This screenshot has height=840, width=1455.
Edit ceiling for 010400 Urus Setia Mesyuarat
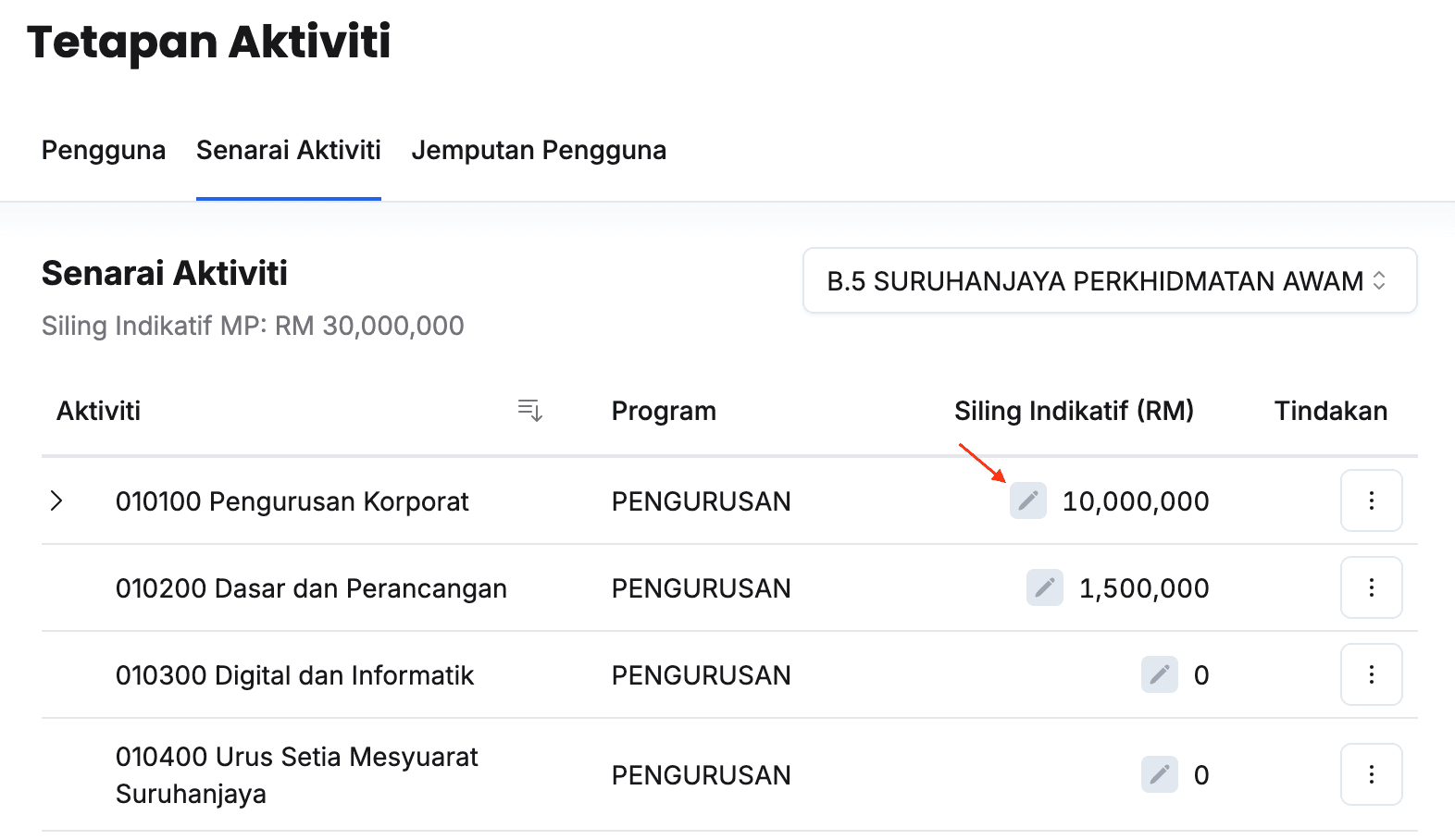[x=1159, y=774]
